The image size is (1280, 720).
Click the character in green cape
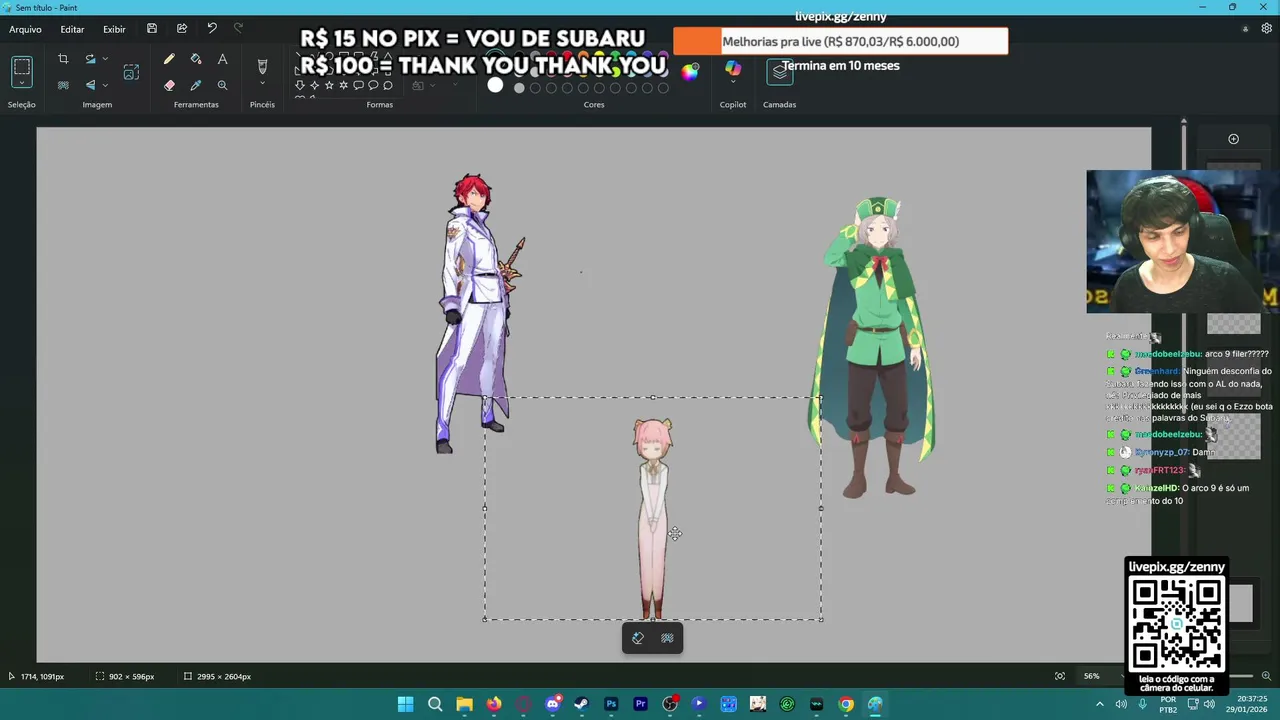[x=874, y=346]
